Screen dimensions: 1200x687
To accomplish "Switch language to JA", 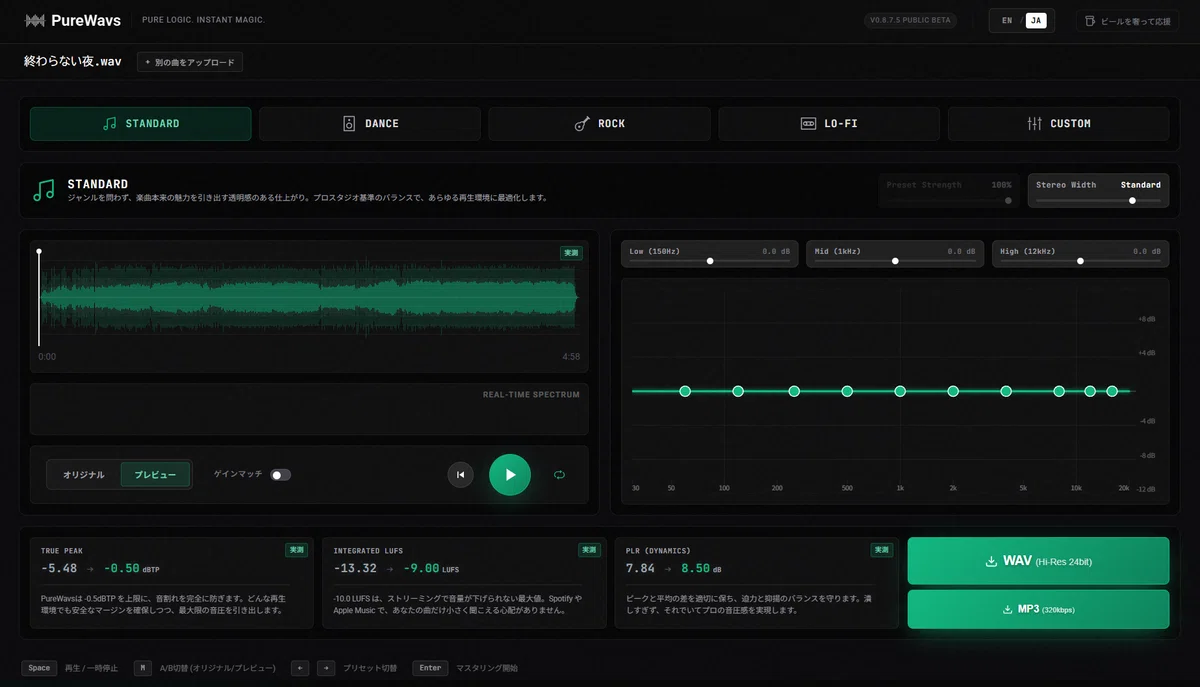I will (x=1036, y=21).
